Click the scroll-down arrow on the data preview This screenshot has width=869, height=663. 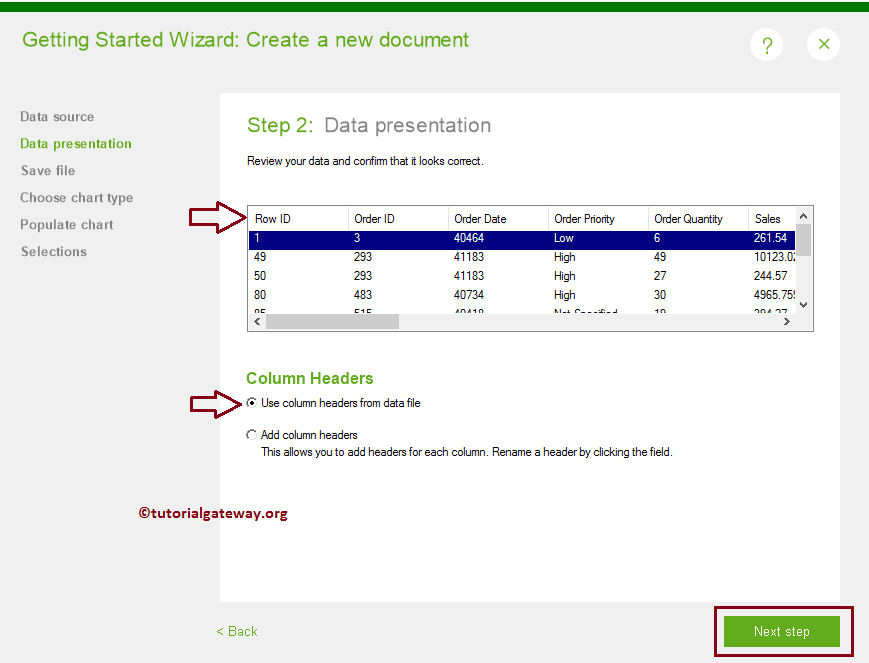point(802,305)
